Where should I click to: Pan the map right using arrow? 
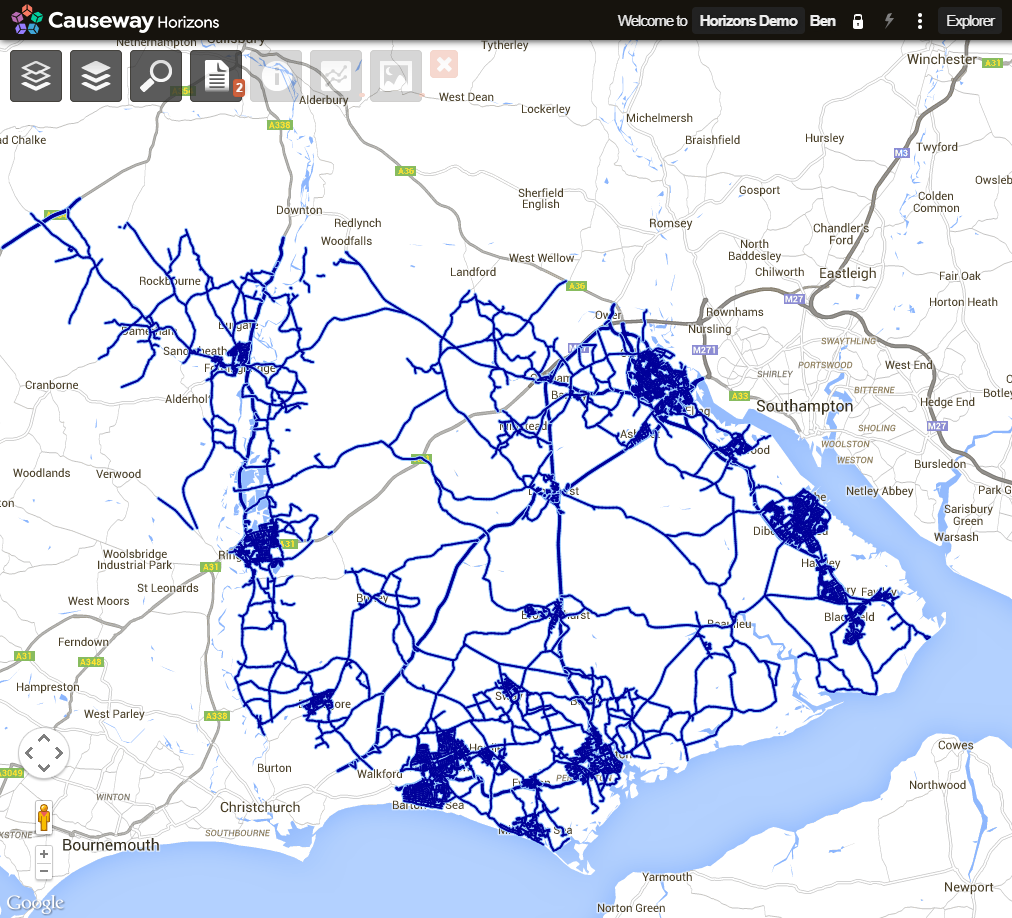pos(59,753)
